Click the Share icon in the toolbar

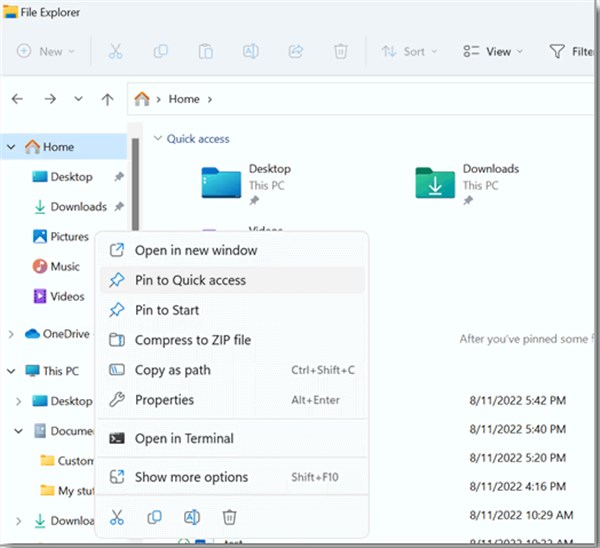point(296,51)
